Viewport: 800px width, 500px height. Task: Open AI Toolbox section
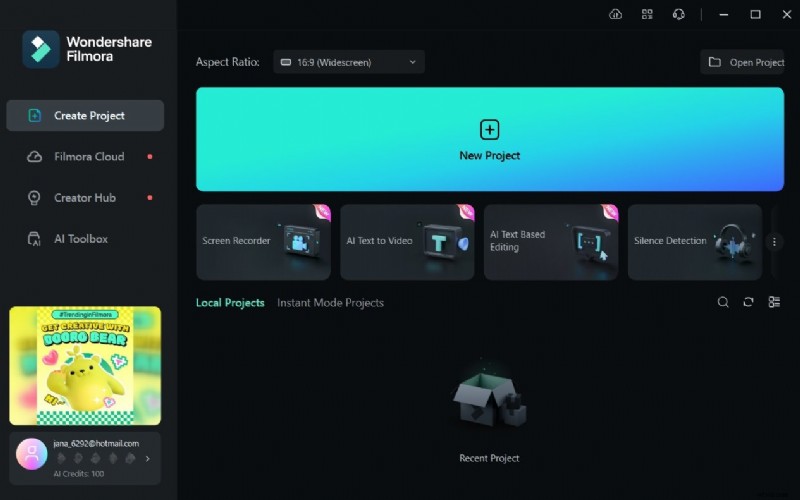(x=85, y=239)
